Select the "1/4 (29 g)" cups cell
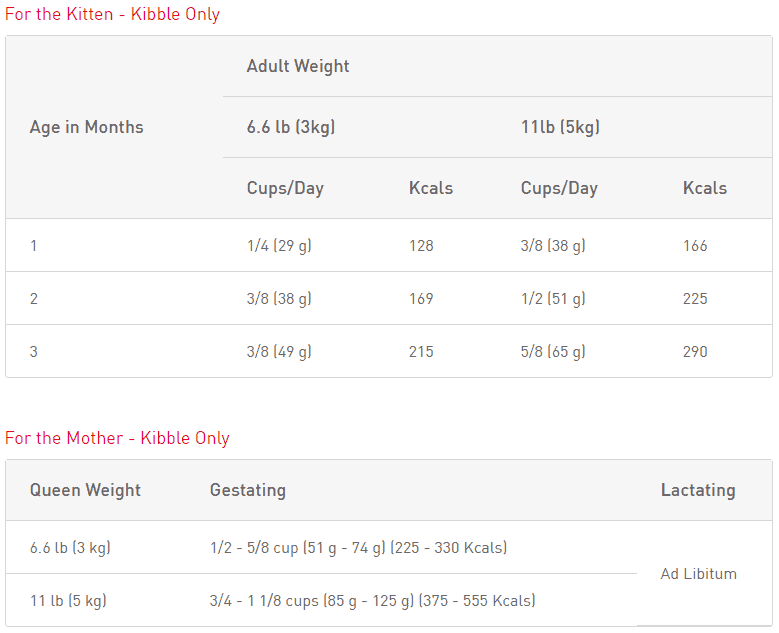Image resolution: width=779 pixels, height=633 pixels. tap(279, 245)
